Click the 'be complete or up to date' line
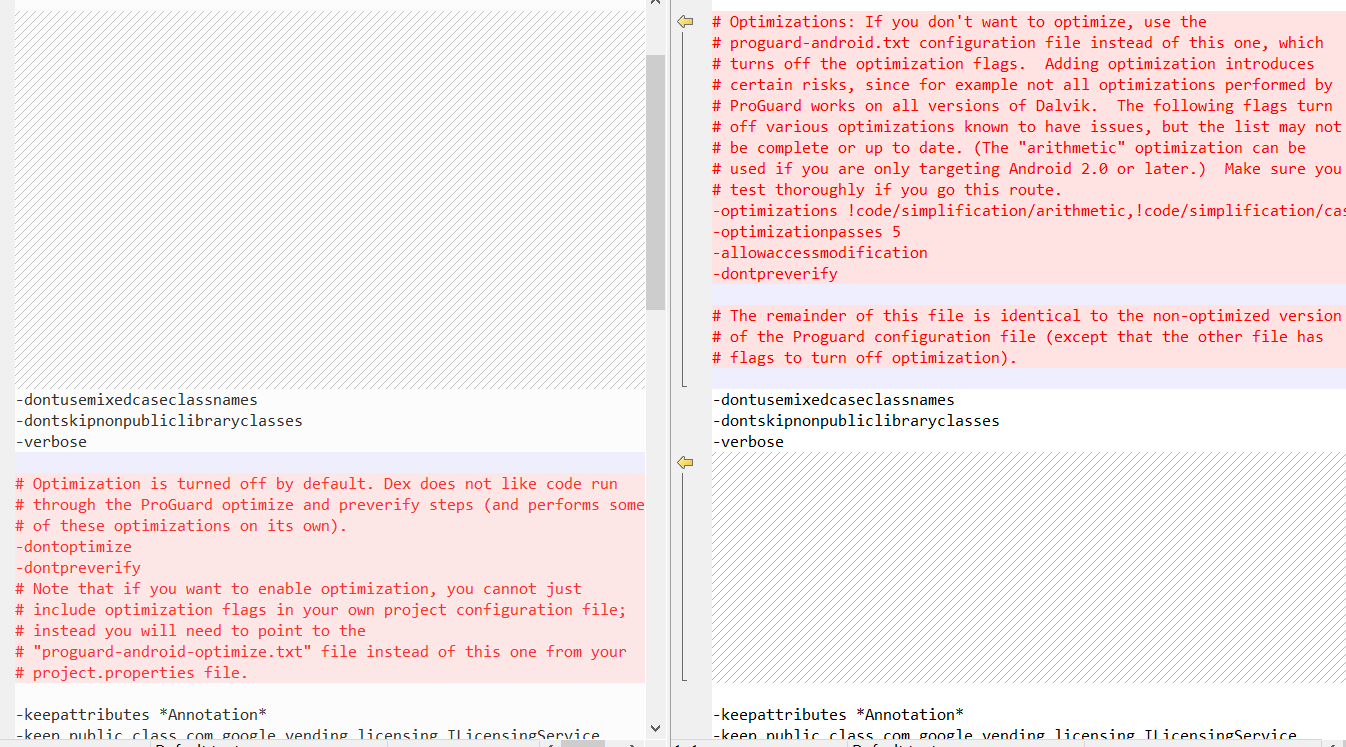 1009,147
